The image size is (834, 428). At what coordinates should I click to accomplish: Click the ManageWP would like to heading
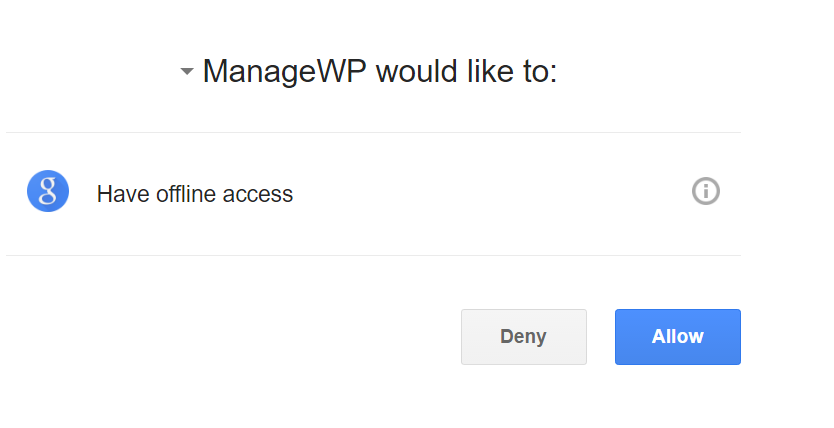pyautogui.click(x=380, y=71)
